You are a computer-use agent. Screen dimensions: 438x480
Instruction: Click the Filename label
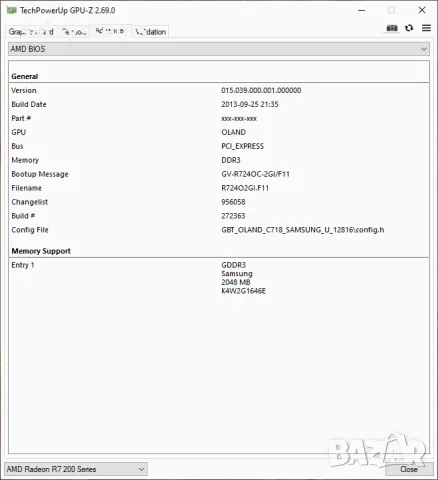(x=26, y=188)
